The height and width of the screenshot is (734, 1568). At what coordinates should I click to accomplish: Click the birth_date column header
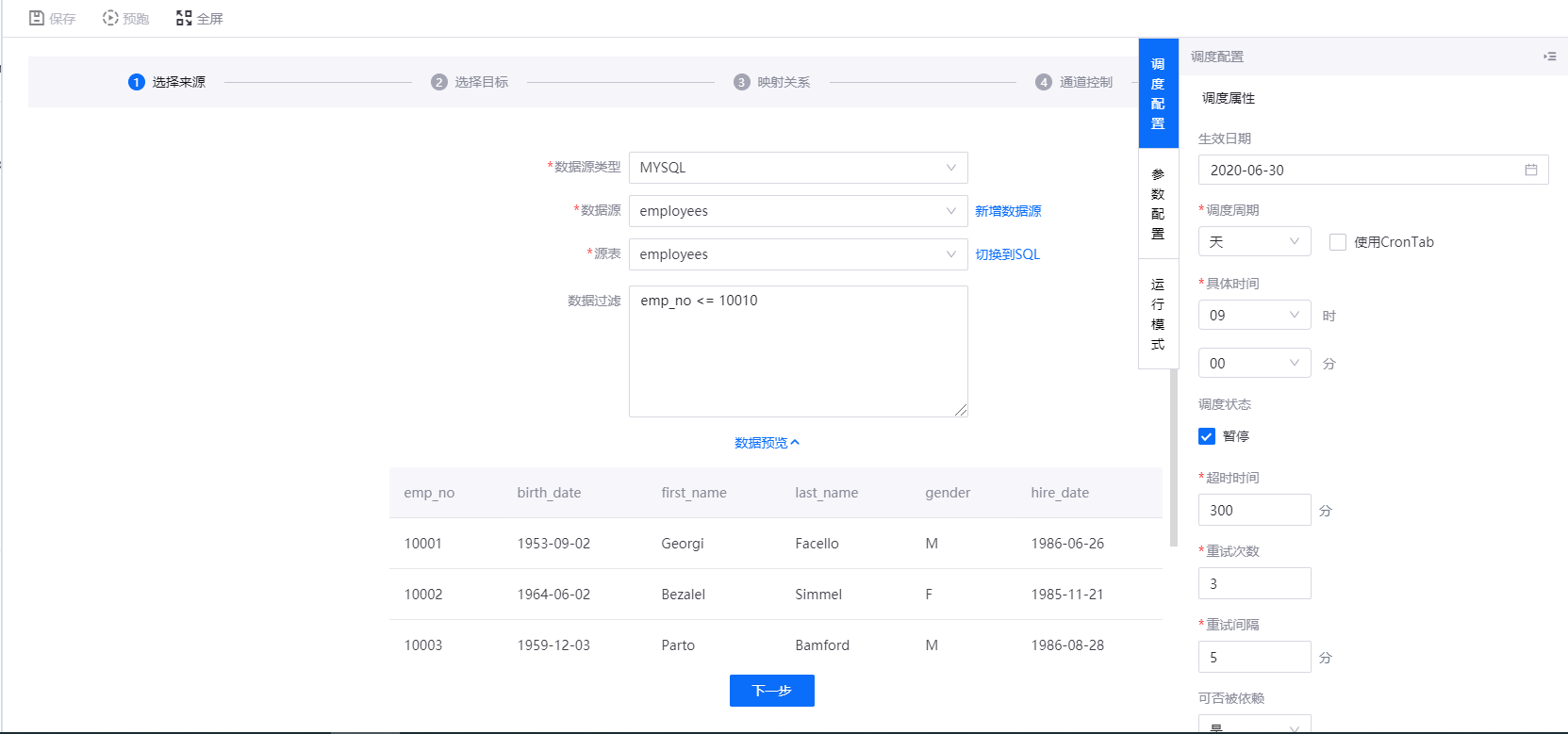pyautogui.click(x=549, y=493)
